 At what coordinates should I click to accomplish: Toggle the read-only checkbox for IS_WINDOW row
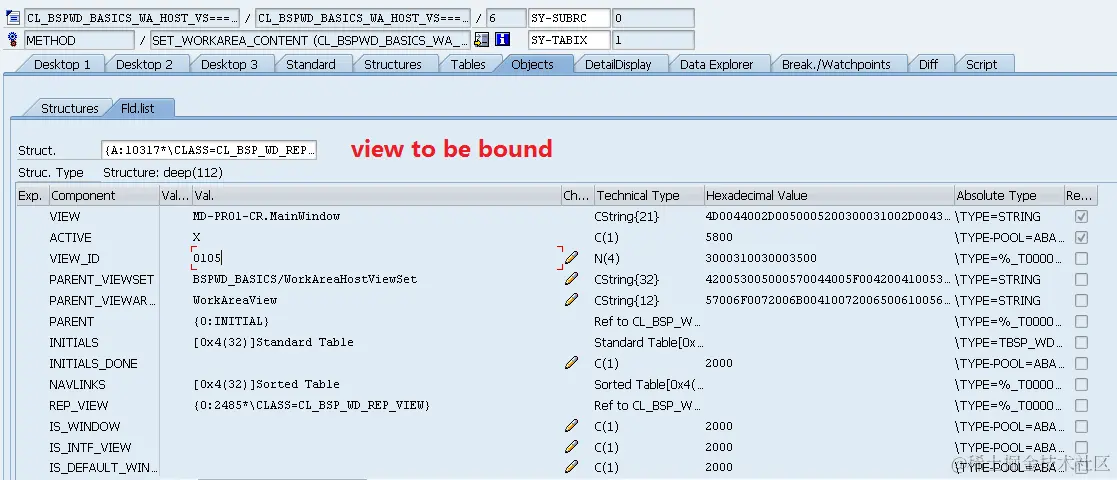tap(1081, 426)
